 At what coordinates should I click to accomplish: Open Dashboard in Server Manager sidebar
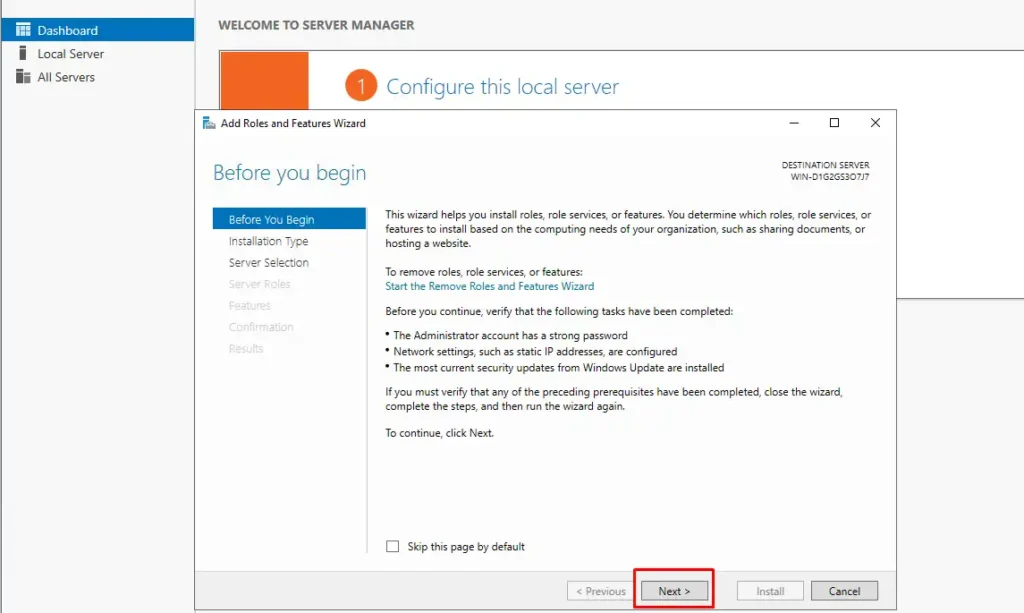click(97, 30)
